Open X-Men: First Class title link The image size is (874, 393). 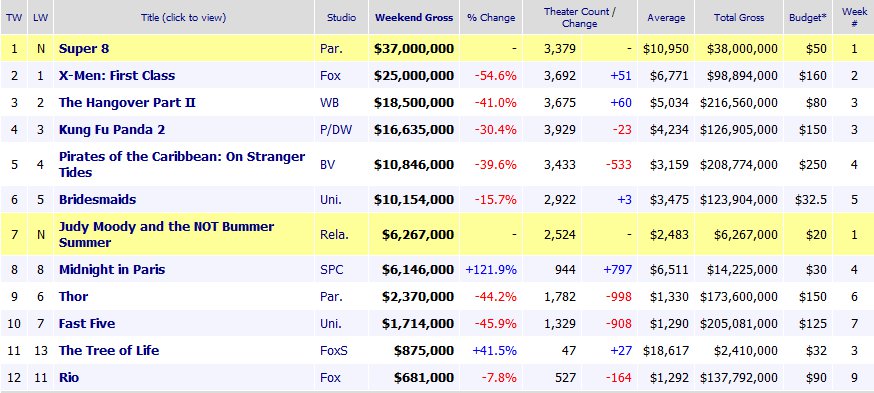[117, 75]
